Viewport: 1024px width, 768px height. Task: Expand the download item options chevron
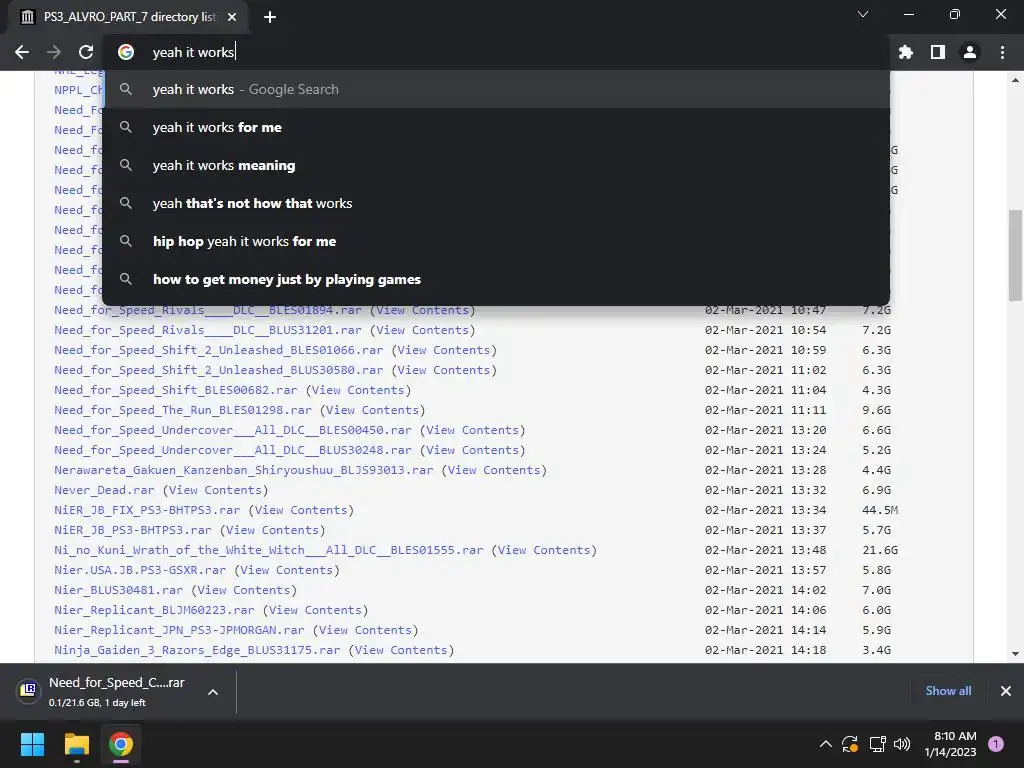coord(213,692)
